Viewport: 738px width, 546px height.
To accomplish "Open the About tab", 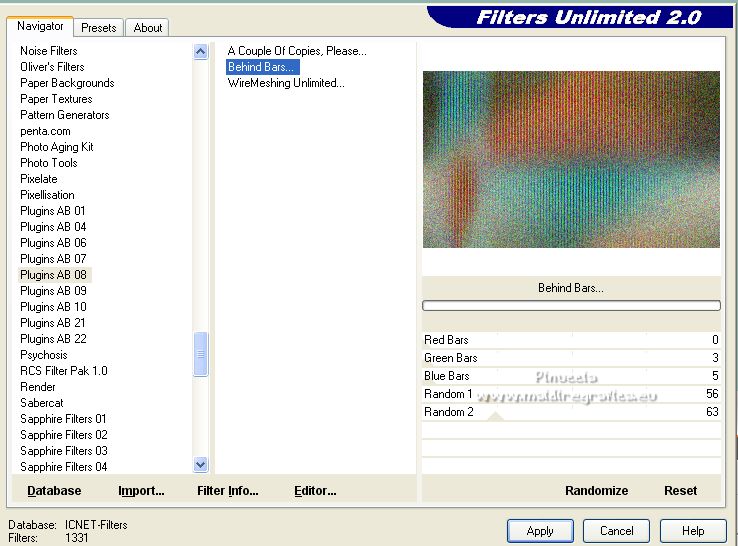I will click(148, 28).
